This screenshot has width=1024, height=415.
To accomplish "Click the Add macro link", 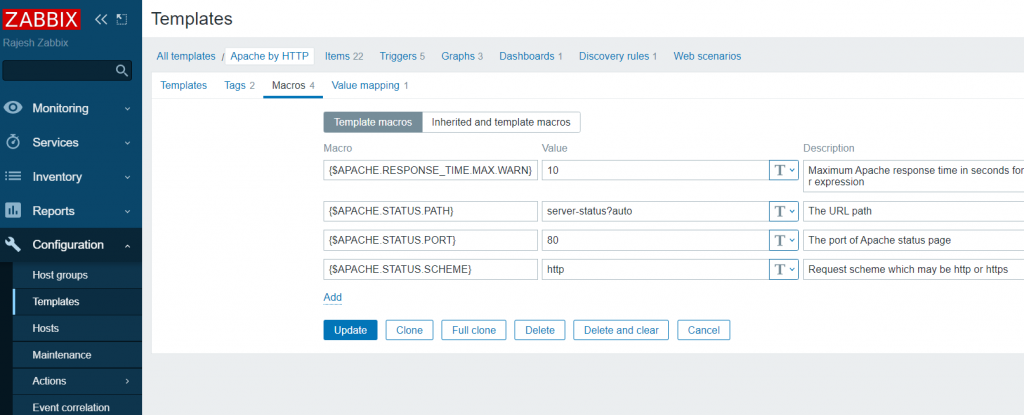I will point(332,297).
